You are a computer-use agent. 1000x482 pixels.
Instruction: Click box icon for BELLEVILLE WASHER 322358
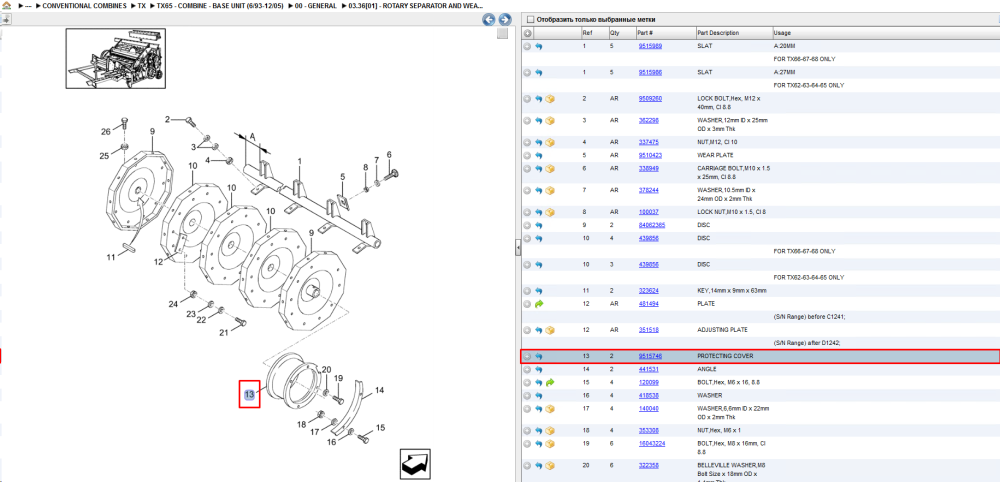tap(550, 465)
